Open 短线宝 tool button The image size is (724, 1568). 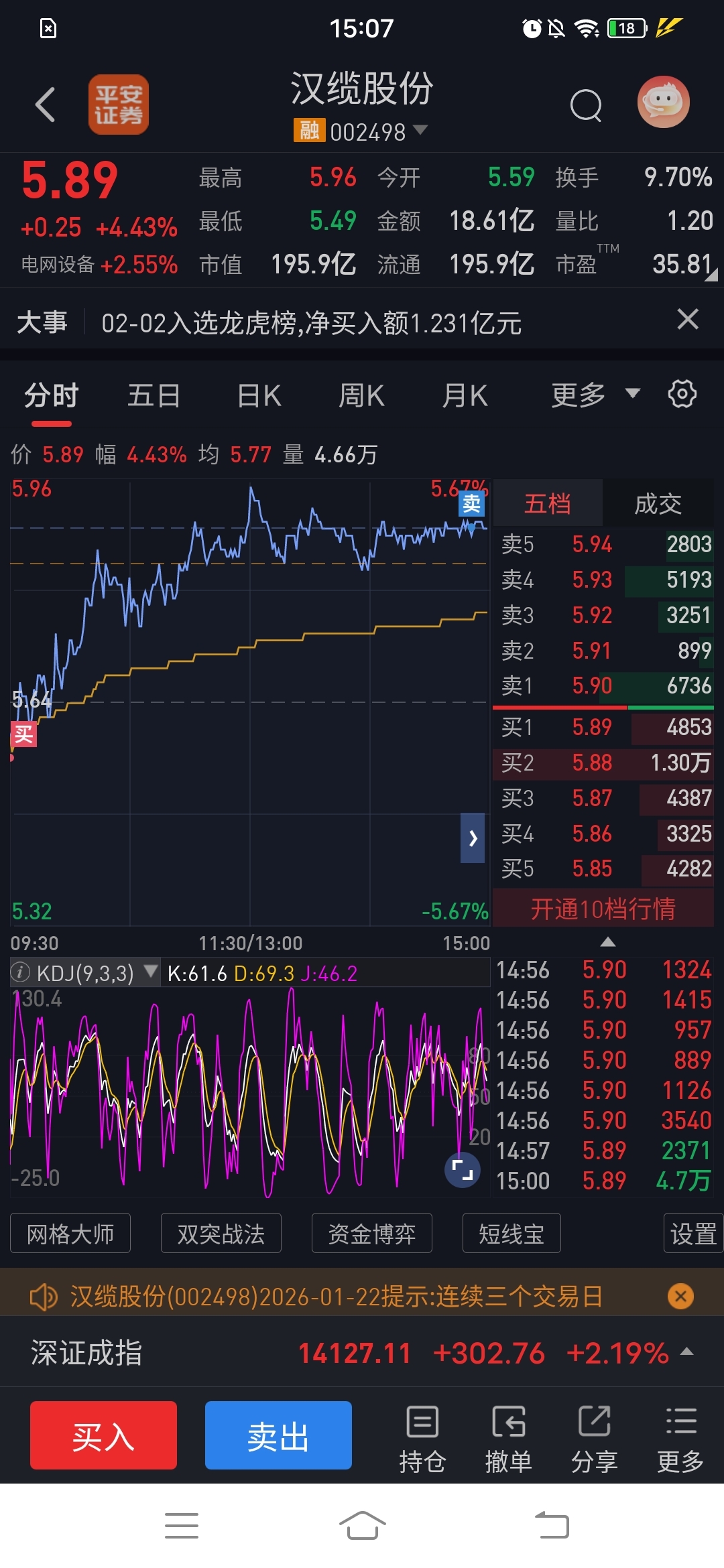coord(511,1233)
